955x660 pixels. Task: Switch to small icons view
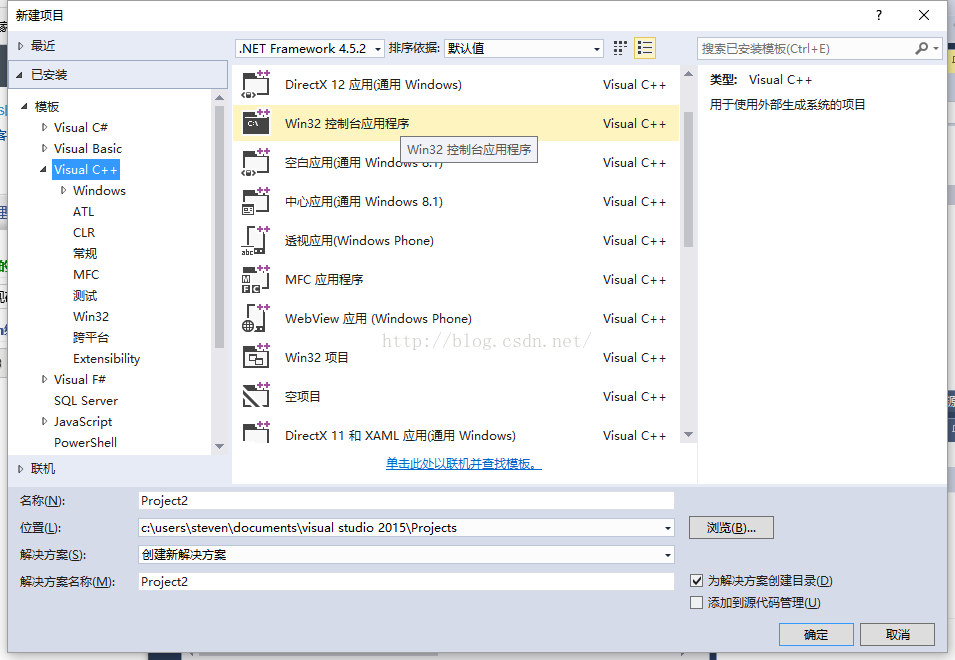pos(620,48)
